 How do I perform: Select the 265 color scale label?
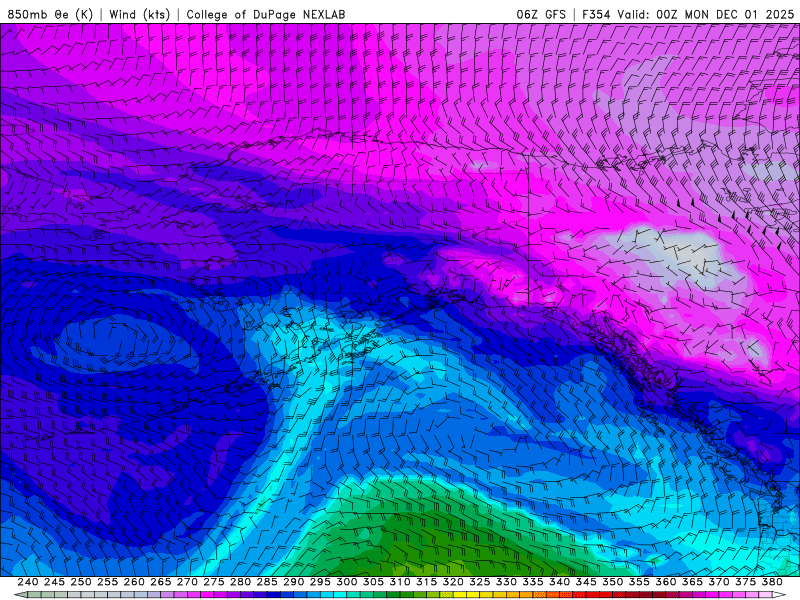(x=161, y=582)
